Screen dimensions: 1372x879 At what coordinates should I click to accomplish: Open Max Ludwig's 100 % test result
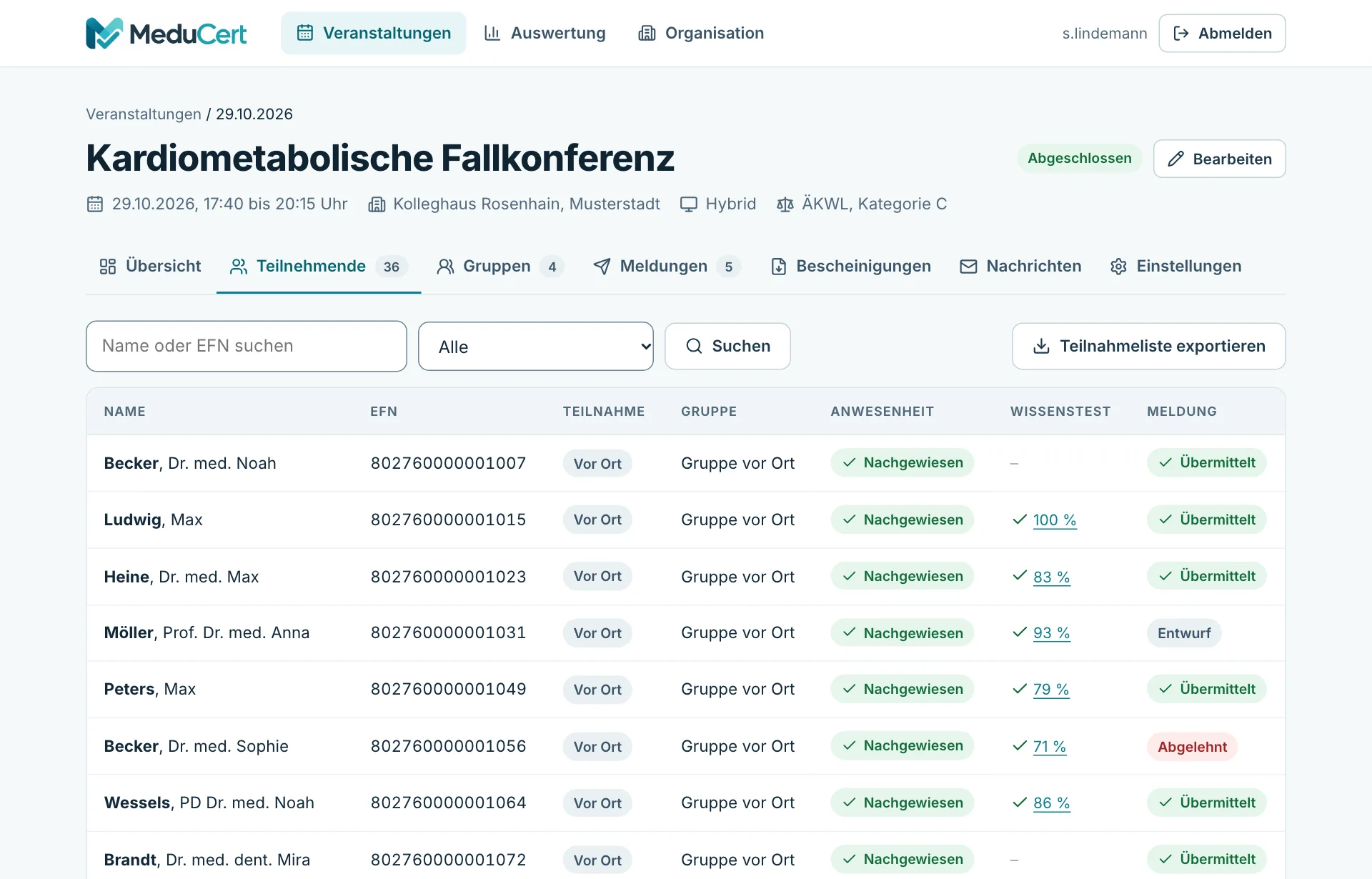(x=1054, y=520)
